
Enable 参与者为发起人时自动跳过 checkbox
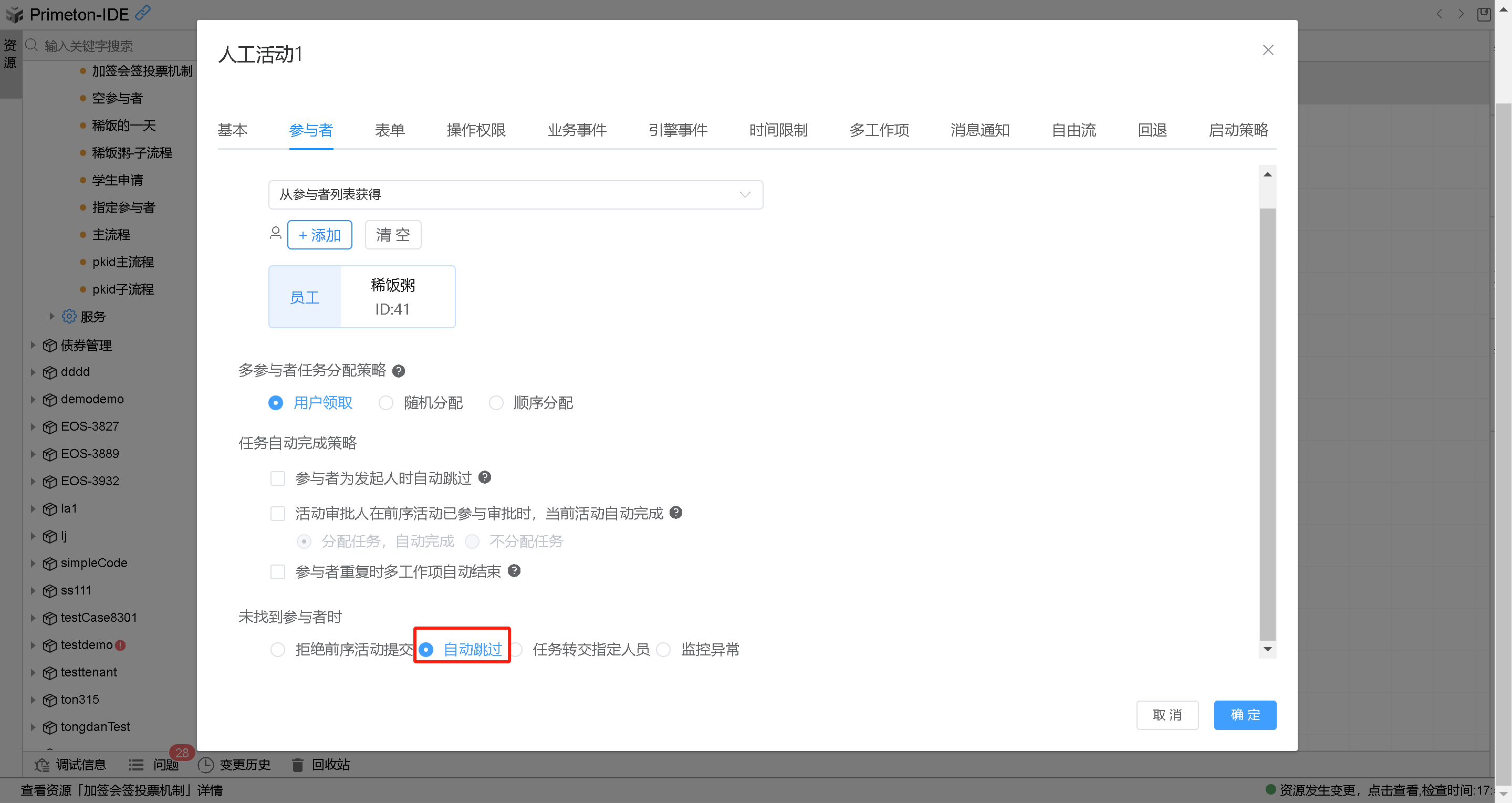pos(278,478)
